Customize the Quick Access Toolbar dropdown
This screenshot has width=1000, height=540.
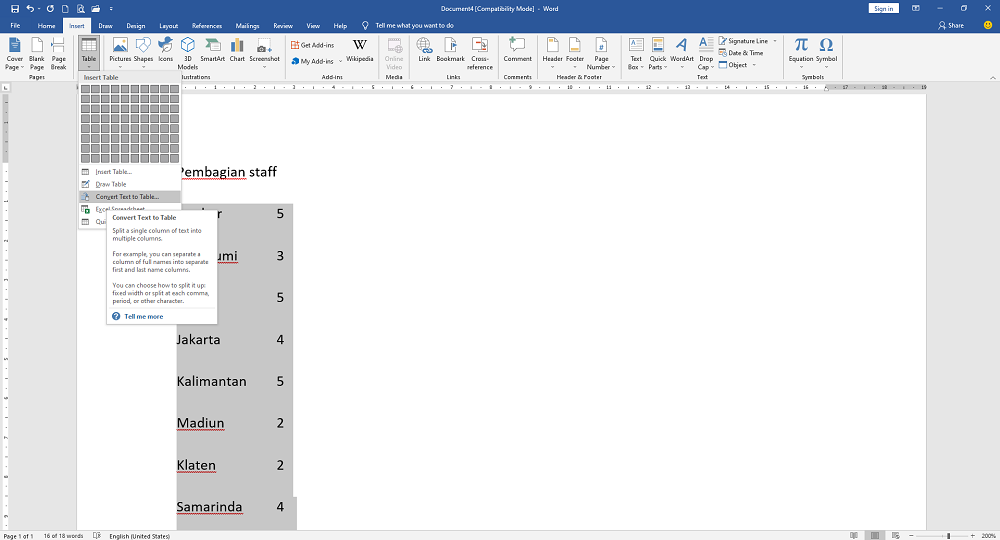click(111, 9)
